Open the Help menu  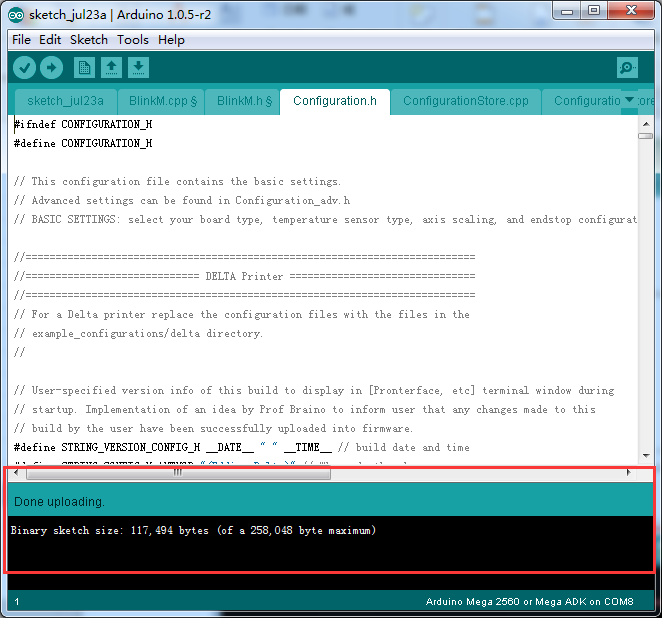(171, 40)
